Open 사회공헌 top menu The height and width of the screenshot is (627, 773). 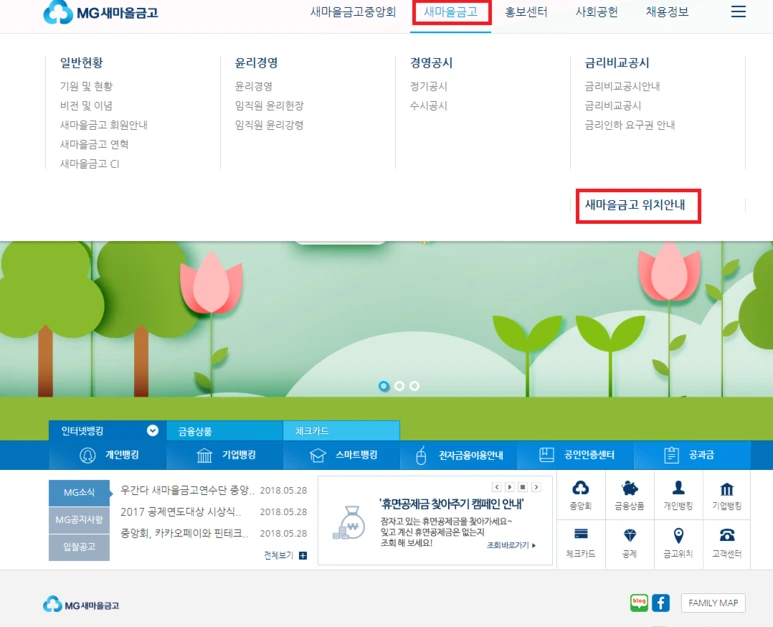(x=597, y=12)
